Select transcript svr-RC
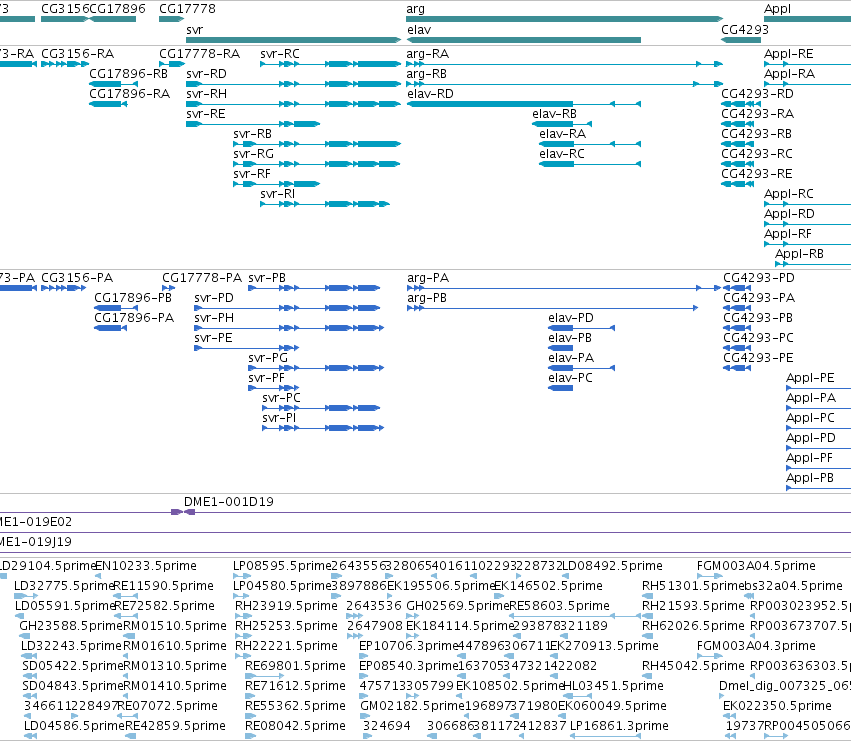The image size is (851, 741). pyautogui.click(x=331, y=64)
